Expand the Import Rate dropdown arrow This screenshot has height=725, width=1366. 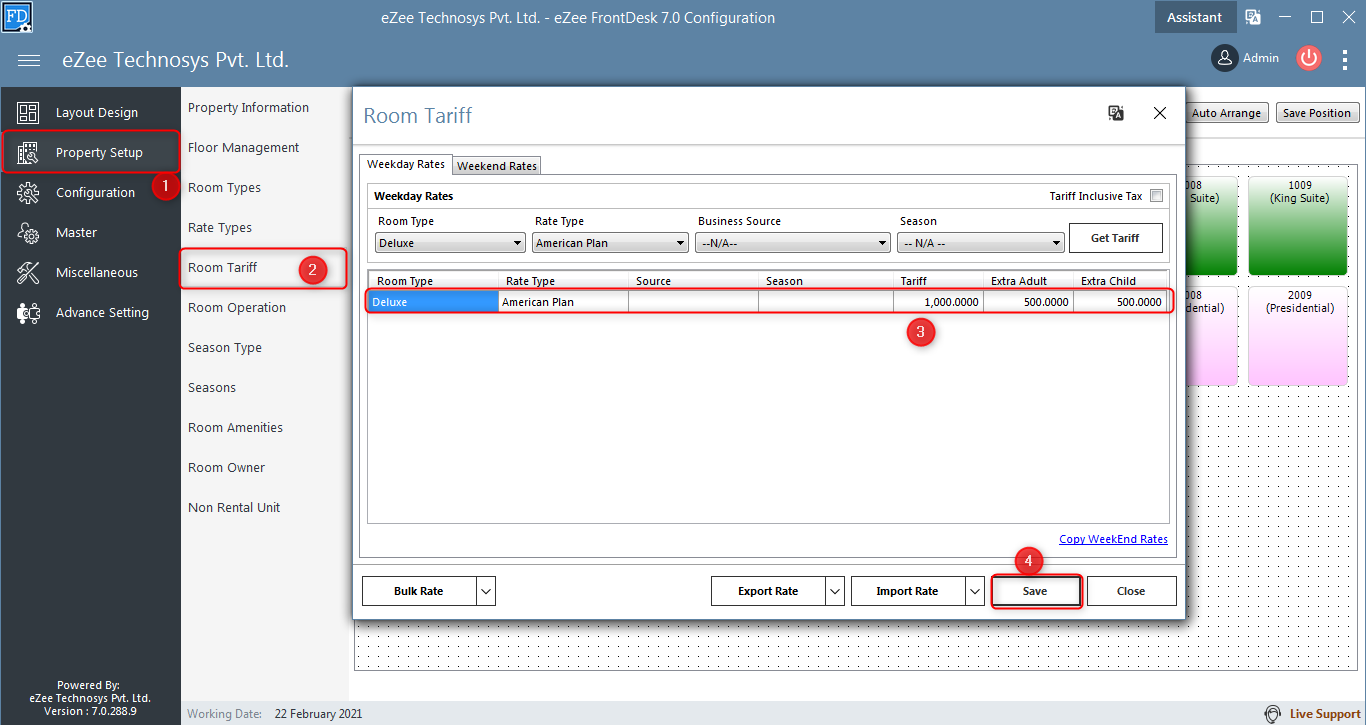tap(976, 591)
